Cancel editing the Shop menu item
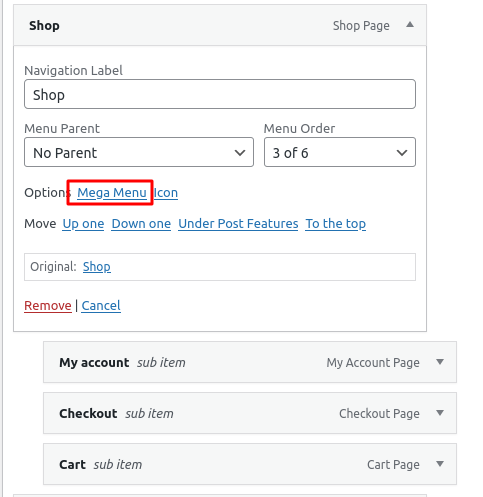 coord(101,306)
